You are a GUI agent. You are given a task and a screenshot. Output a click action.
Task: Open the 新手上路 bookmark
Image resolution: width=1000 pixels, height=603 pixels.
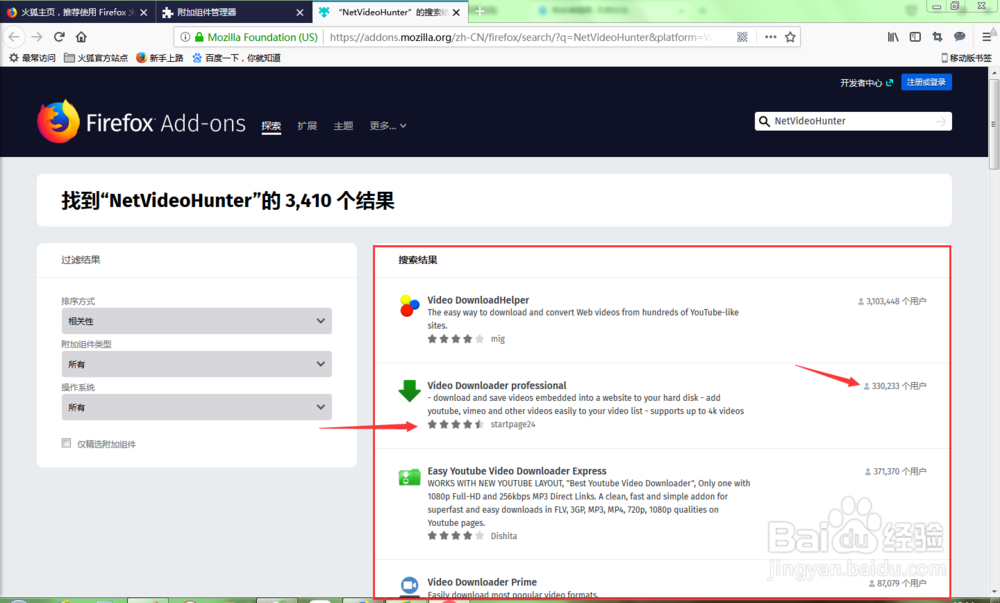coord(160,58)
